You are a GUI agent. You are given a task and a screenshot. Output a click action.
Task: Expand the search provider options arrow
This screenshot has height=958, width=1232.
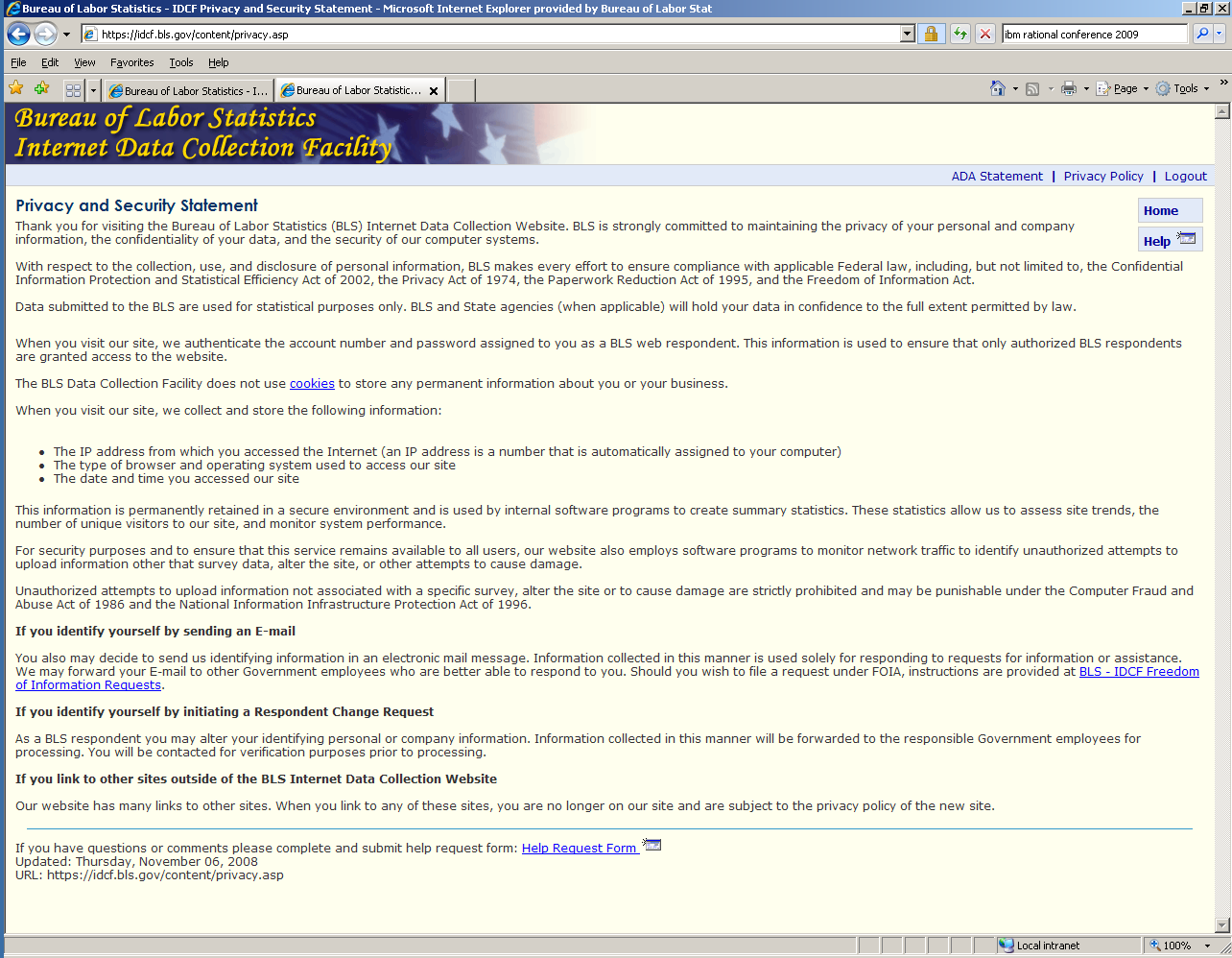(x=1220, y=34)
